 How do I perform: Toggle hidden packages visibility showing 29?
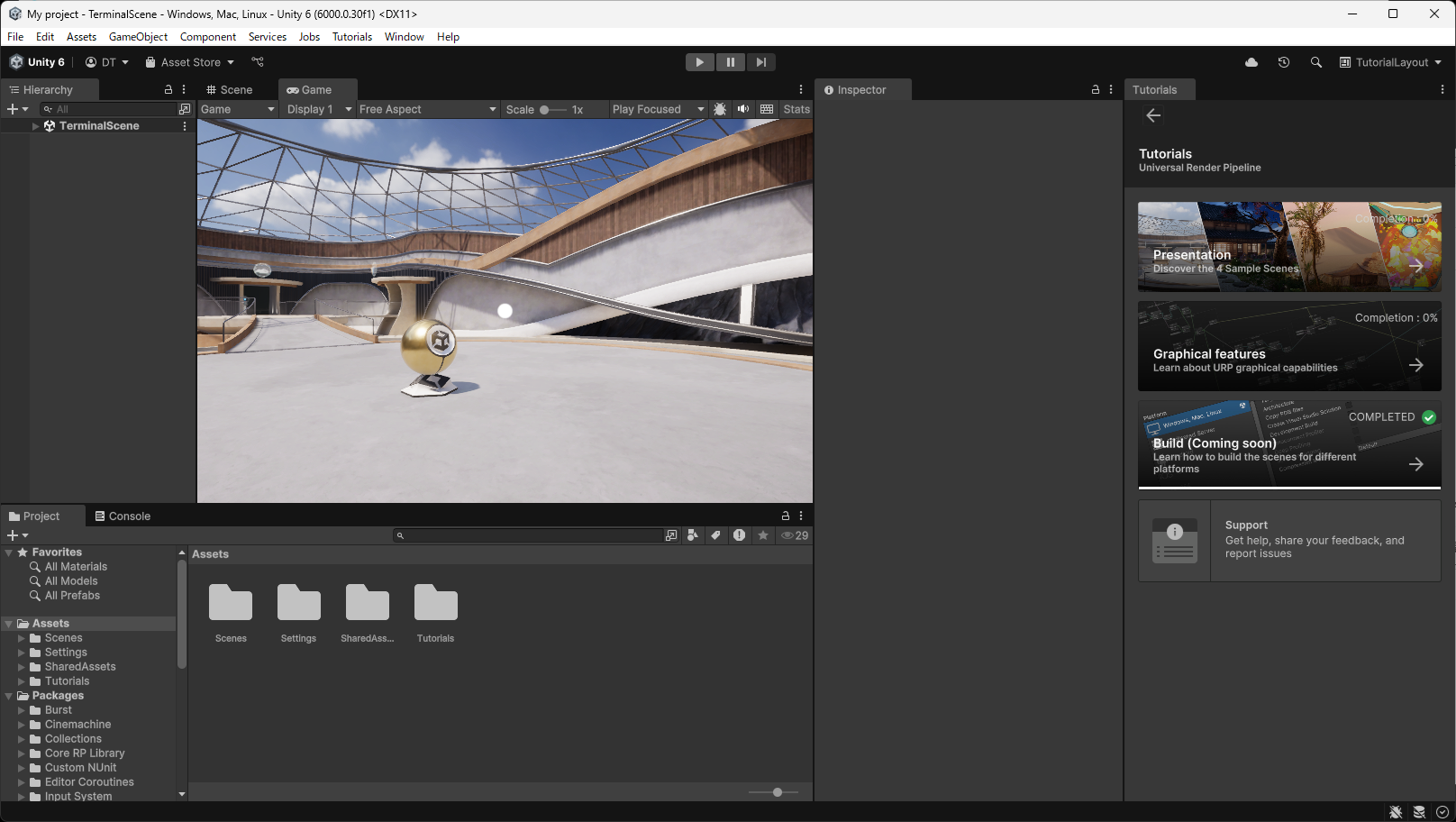[x=795, y=535]
